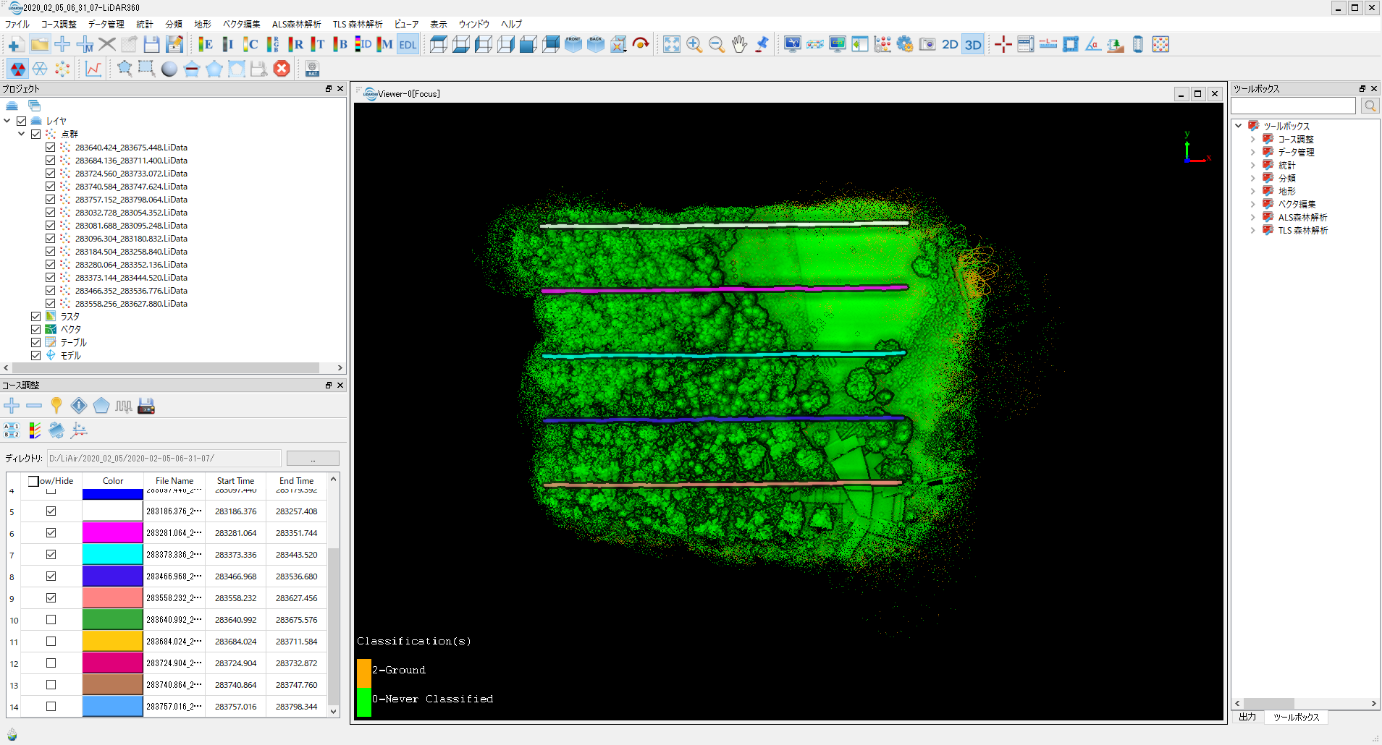Image resolution: width=1382 pixels, height=745 pixels.
Task: Click the toolbox search button
Action: [1370, 105]
